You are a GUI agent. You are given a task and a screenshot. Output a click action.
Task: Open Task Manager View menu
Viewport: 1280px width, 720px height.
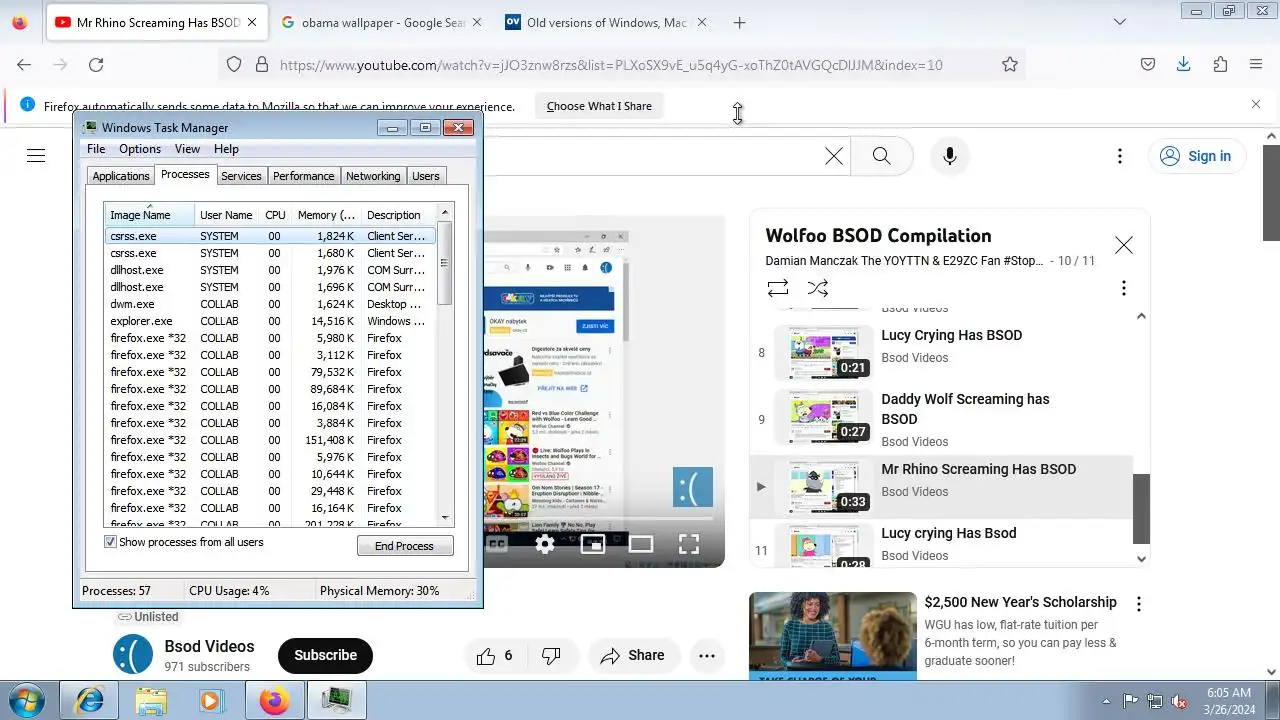click(x=188, y=149)
